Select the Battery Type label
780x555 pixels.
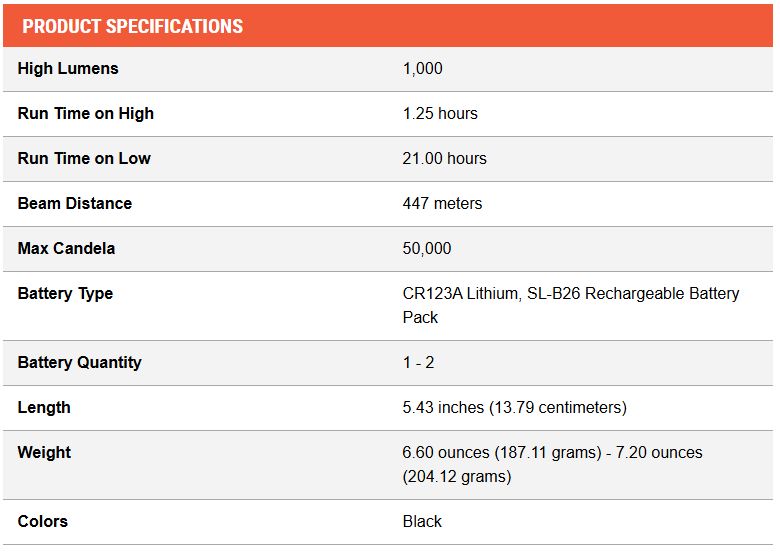click(x=65, y=294)
